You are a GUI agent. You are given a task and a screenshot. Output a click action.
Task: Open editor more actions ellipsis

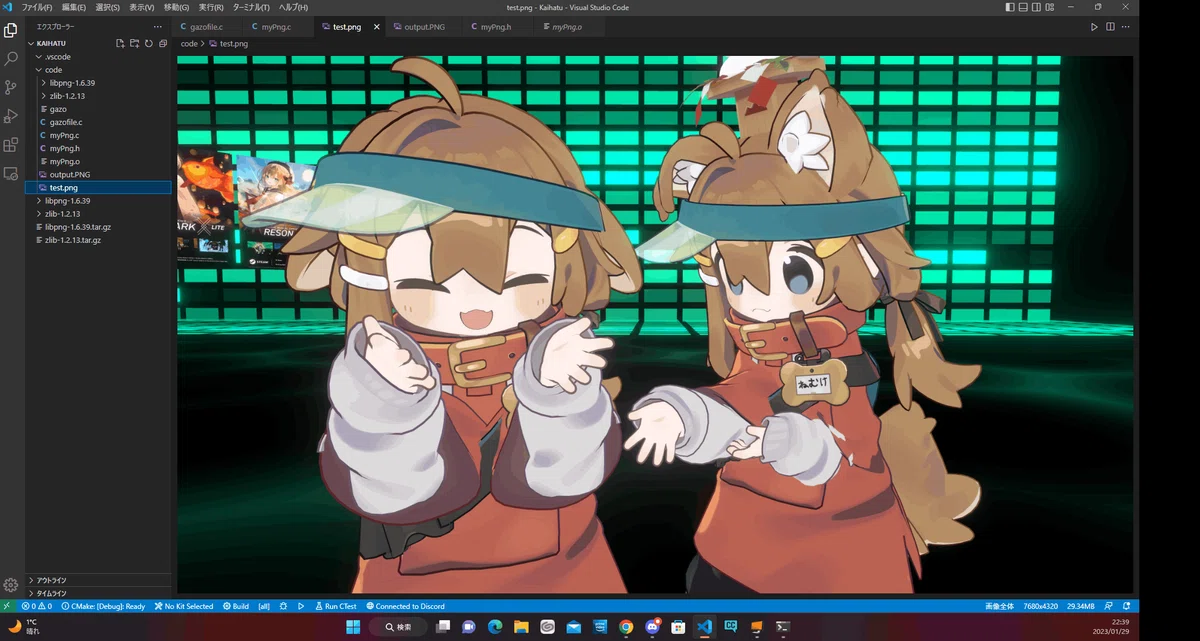1124,27
